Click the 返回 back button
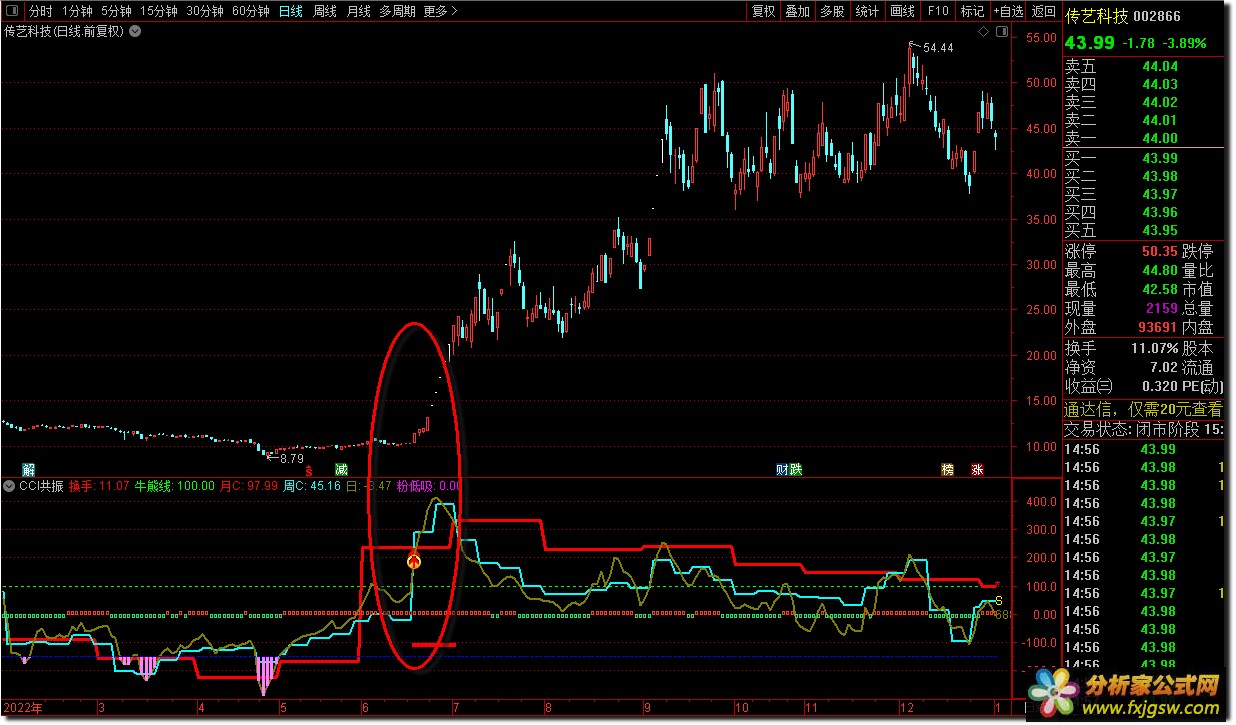The height and width of the screenshot is (725, 1236). point(1044,11)
